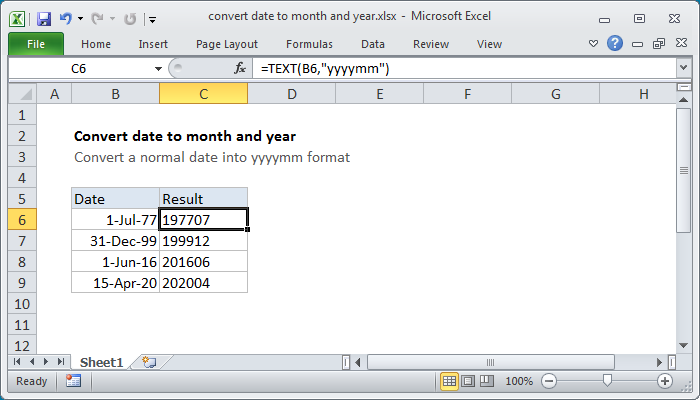Click the horizontal scrollbar left arrow

pyautogui.click(x=358, y=362)
